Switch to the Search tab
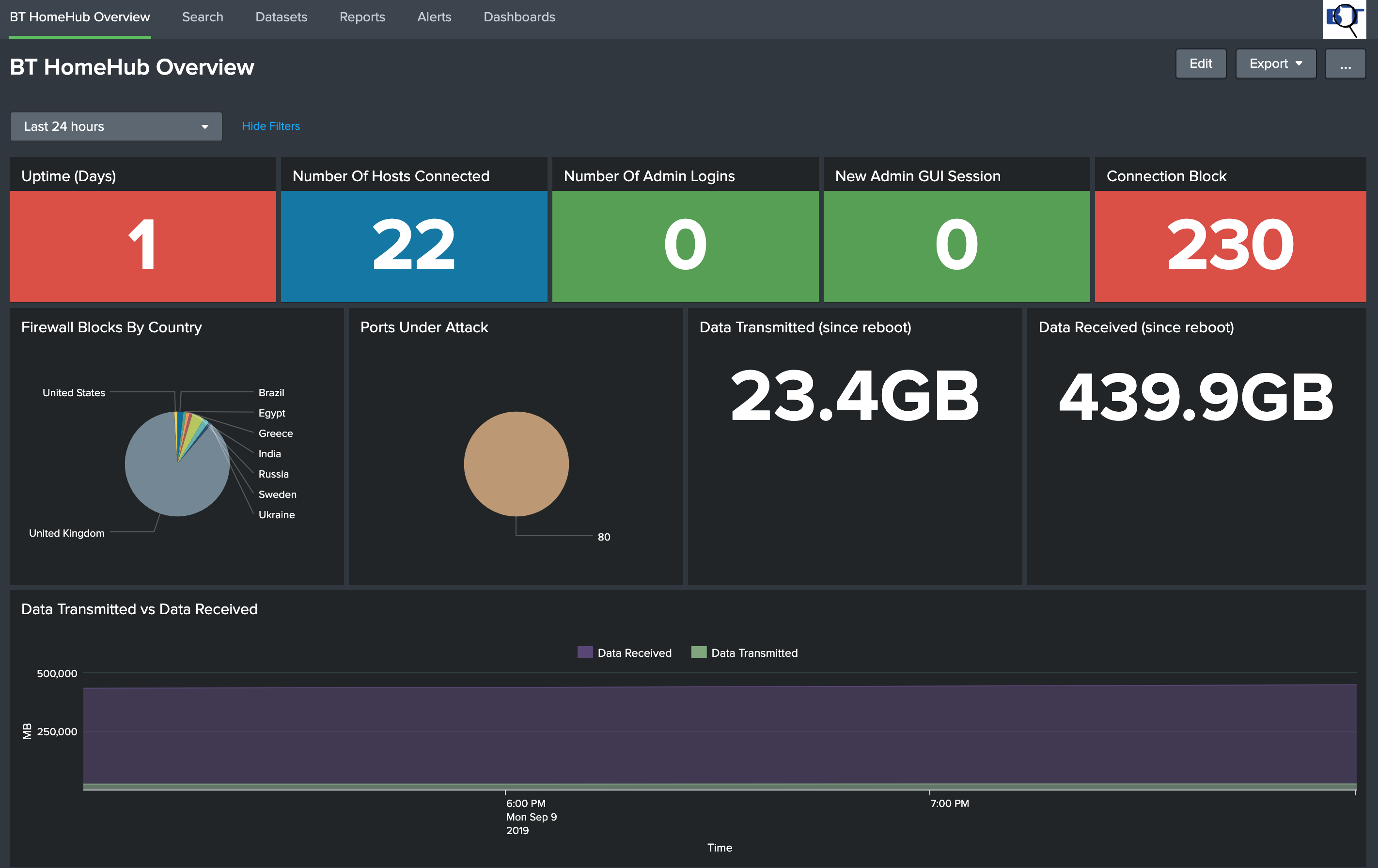 [203, 17]
